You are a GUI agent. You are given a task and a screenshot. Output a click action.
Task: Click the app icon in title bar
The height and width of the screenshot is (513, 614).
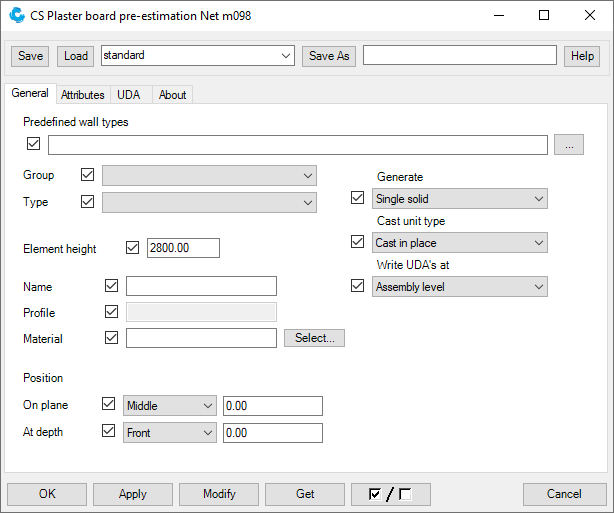coord(17,15)
